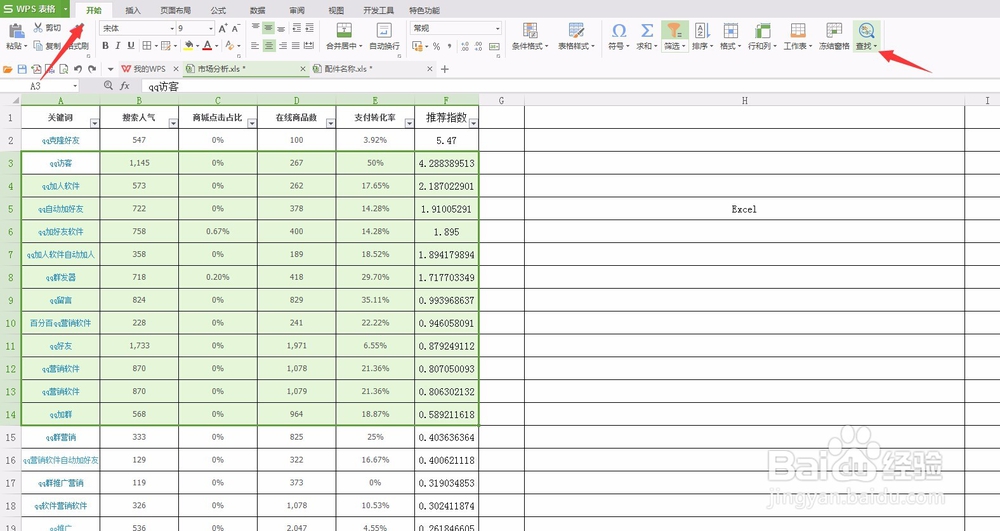Click the clear formatting eraser icon
This screenshot has height=531, width=1000.
pos(228,46)
